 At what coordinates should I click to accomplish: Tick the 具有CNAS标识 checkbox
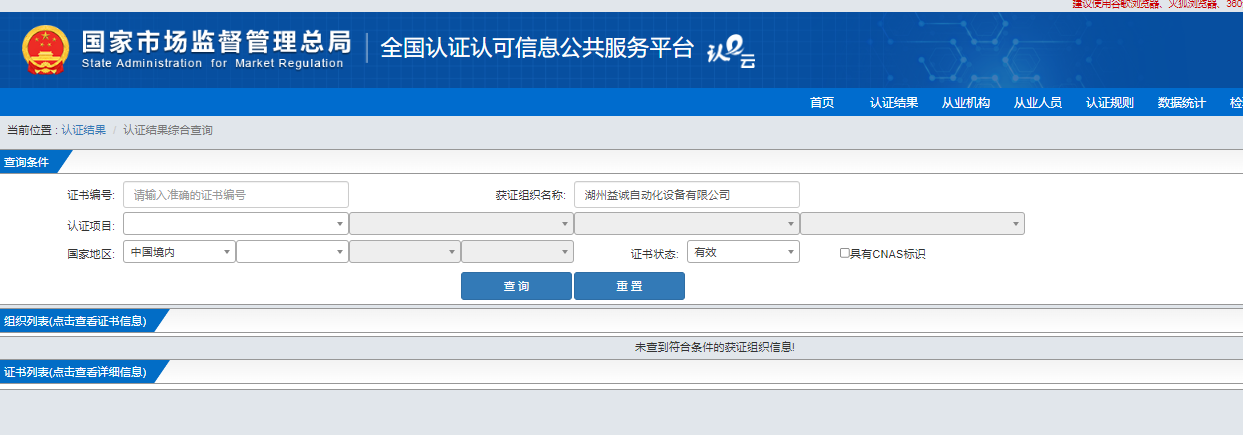coord(845,253)
